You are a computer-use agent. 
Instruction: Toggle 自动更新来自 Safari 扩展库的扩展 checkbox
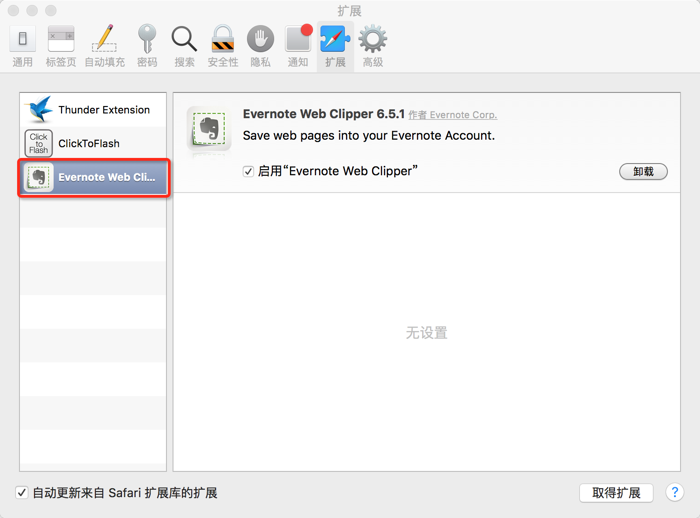(x=21, y=493)
